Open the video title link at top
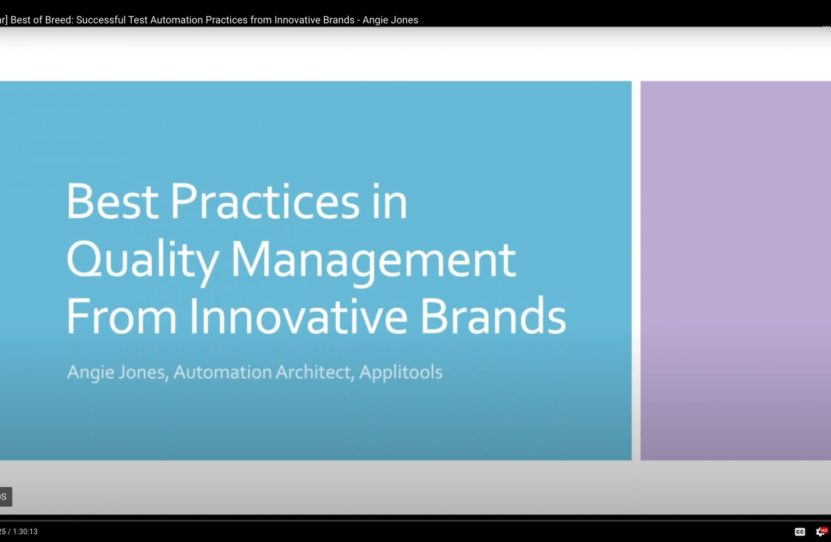The image size is (831, 542). tap(210, 20)
